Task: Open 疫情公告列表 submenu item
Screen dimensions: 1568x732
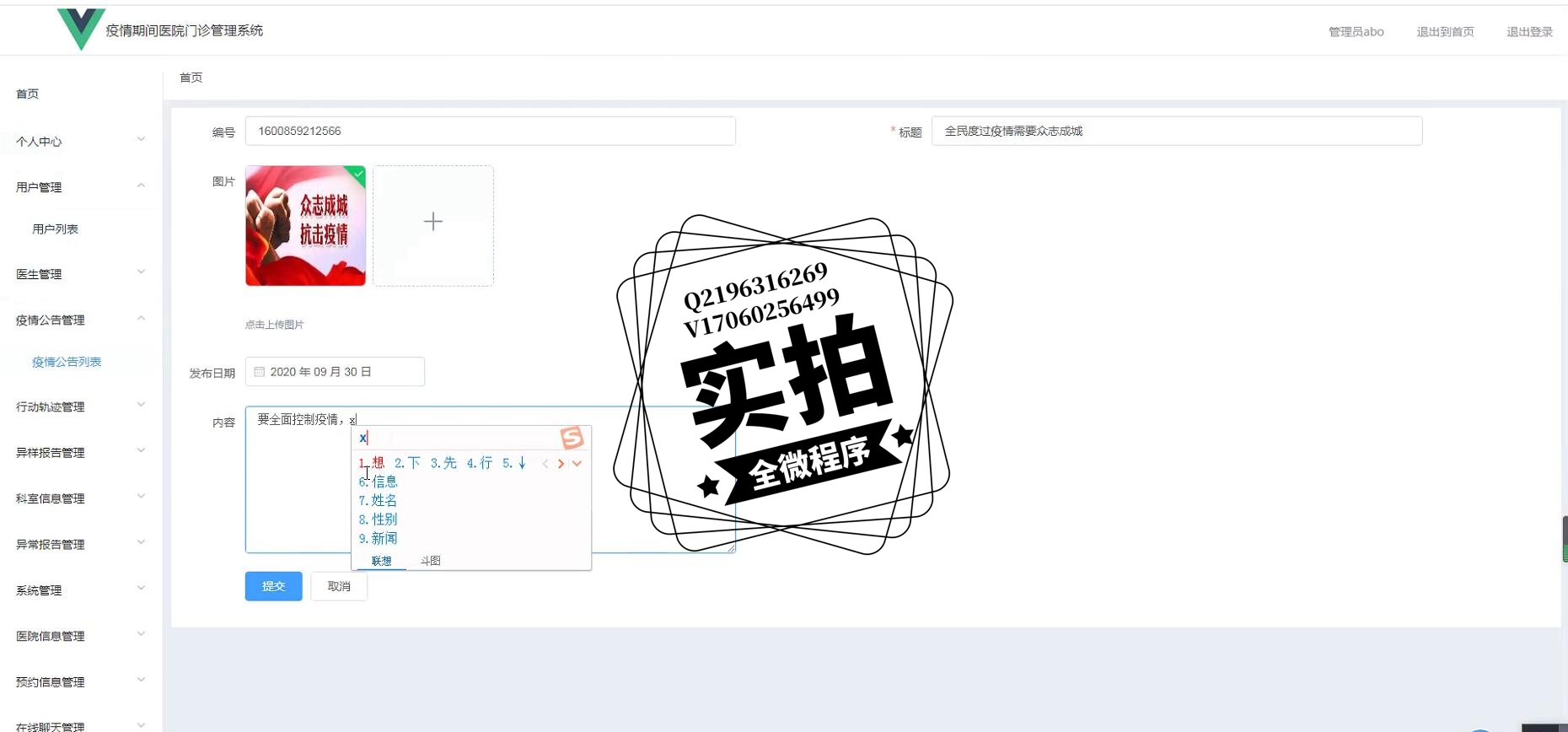Action: pos(67,362)
